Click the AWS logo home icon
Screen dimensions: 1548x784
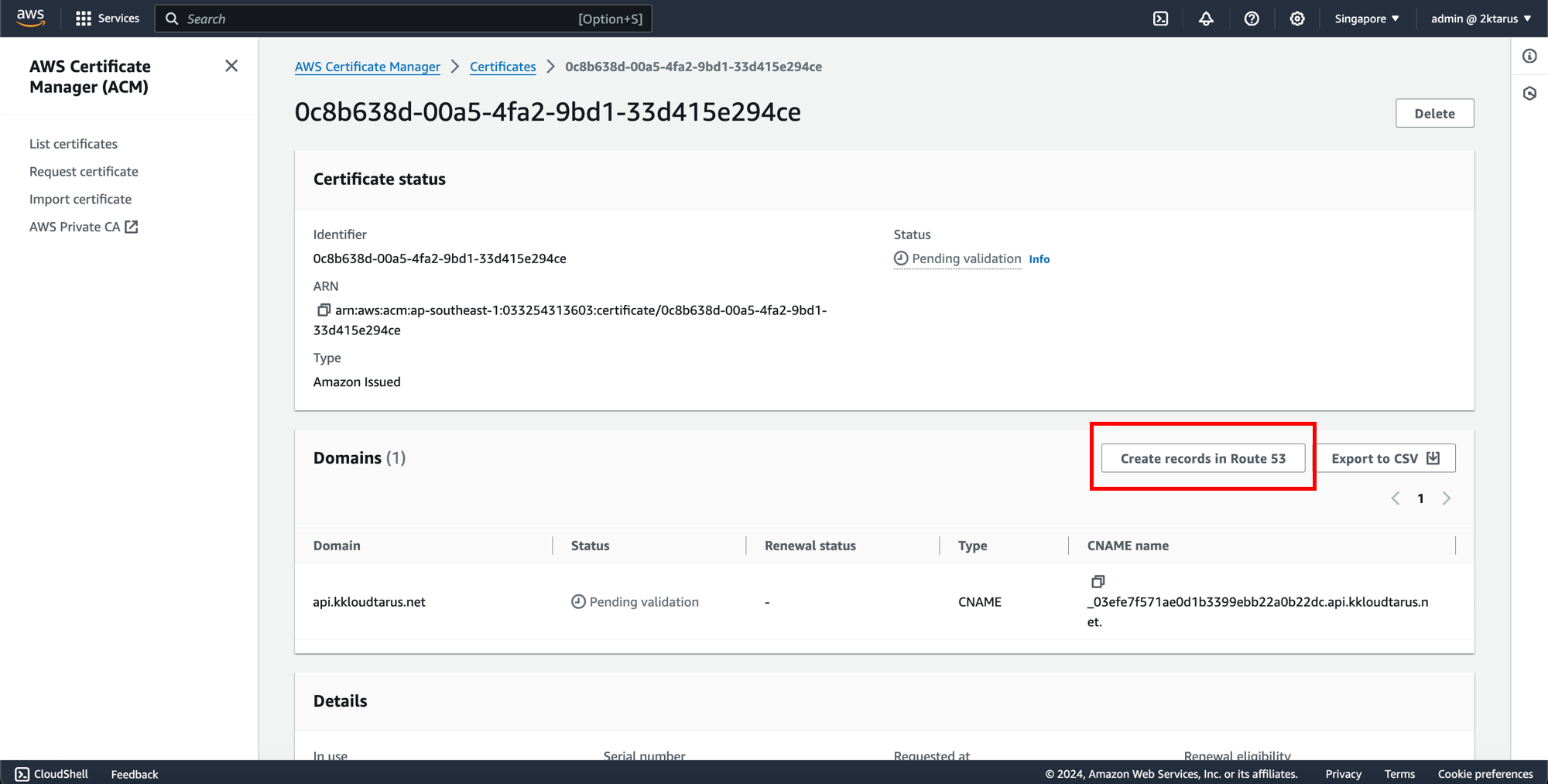coord(30,18)
